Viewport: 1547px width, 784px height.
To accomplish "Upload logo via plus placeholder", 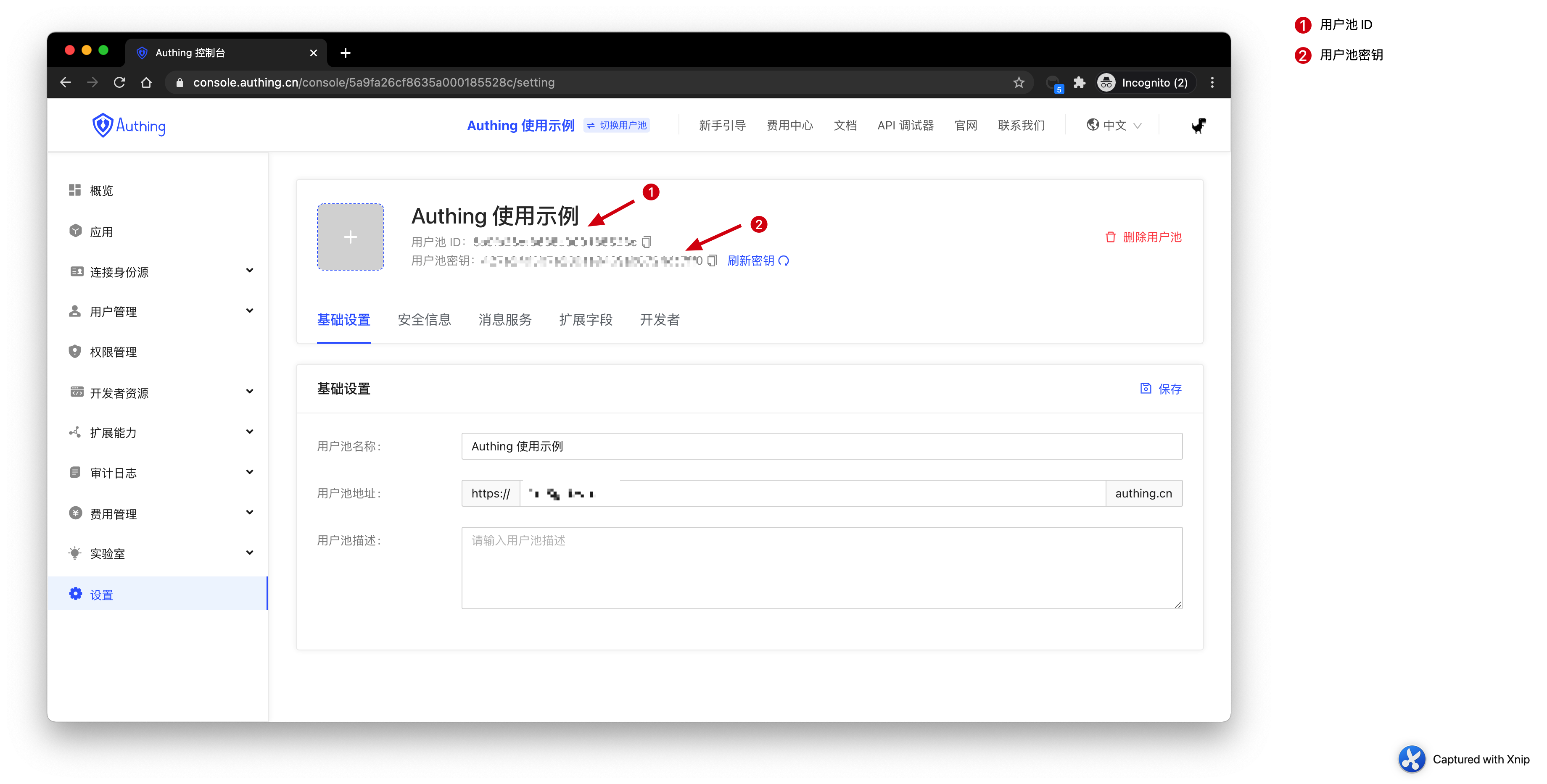I will click(x=351, y=237).
